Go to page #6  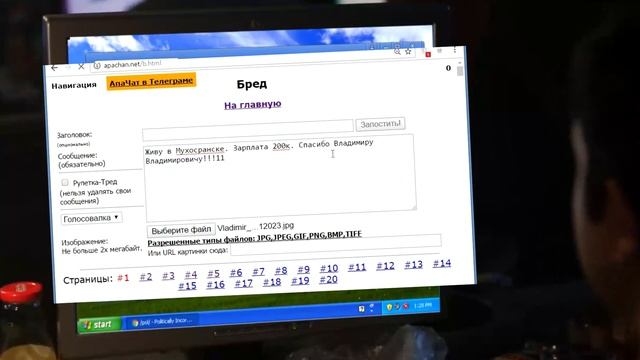pyautogui.click(x=236, y=272)
